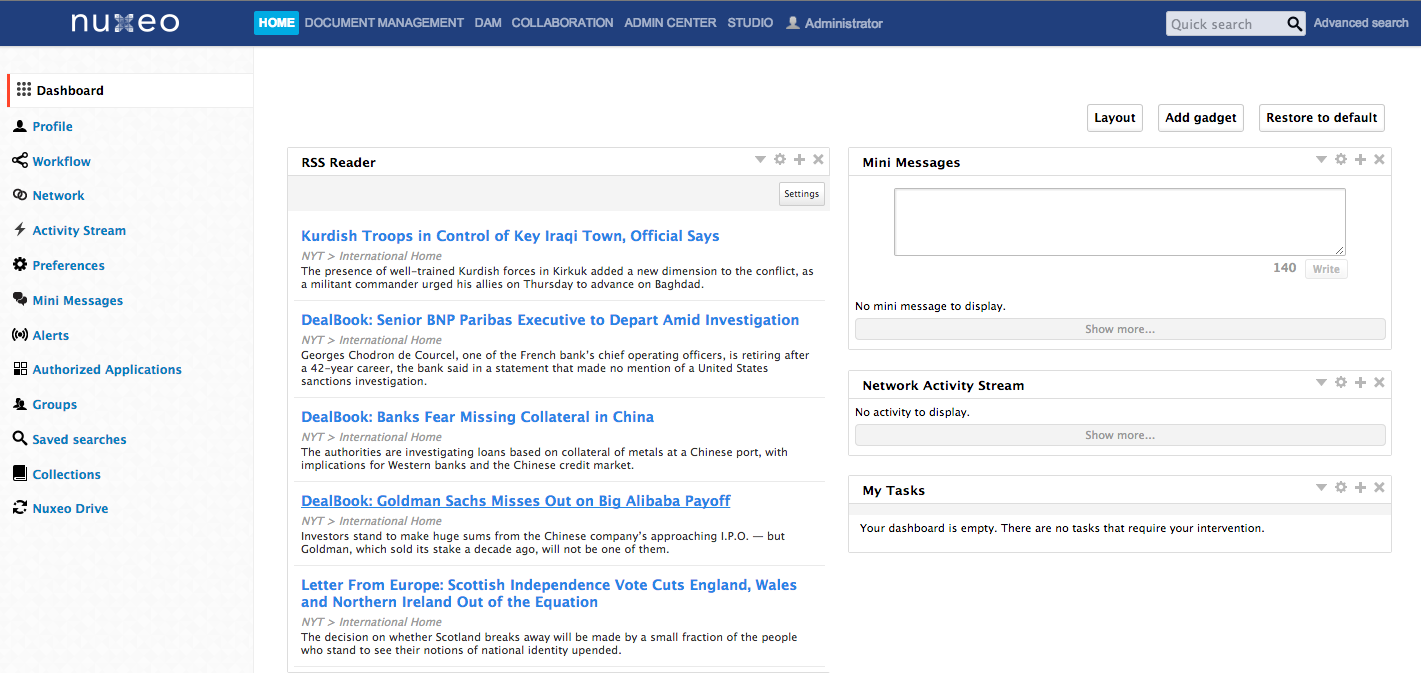Screen dimensions: 1421x673
Task: Open Workflow in the sidebar
Action: pos(61,161)
